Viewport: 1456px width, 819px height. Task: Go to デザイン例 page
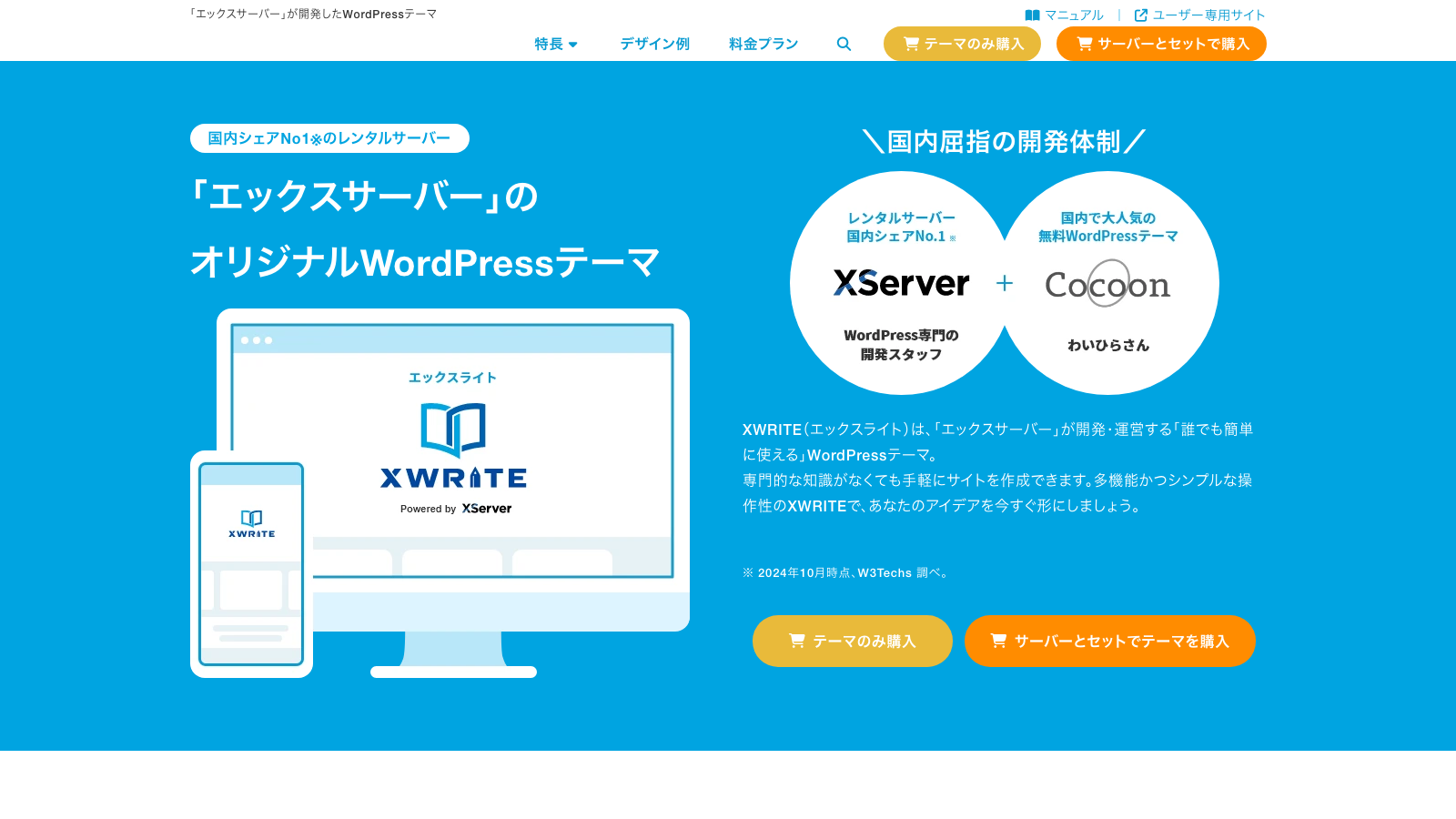click(654, 44)
